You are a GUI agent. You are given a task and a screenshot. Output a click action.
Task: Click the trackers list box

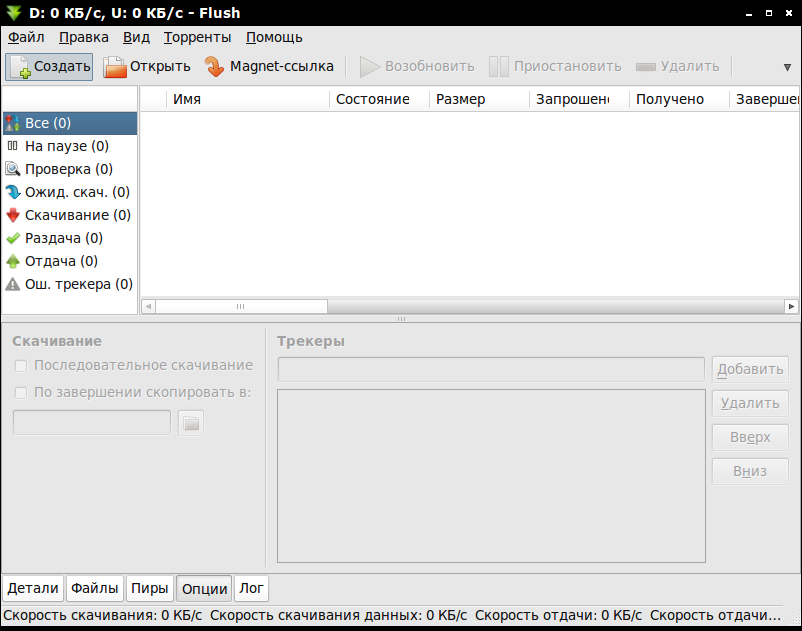(491, 476)
